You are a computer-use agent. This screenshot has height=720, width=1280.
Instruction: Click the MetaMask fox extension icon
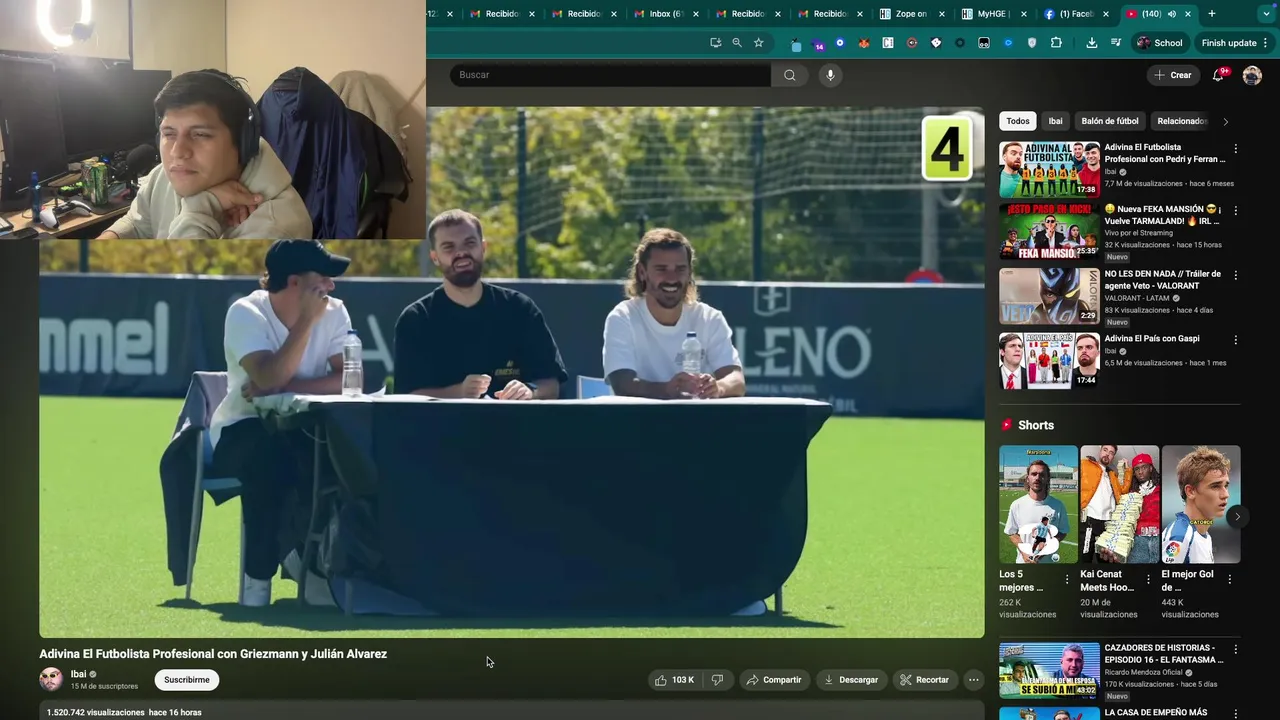(x=863, y=43)
